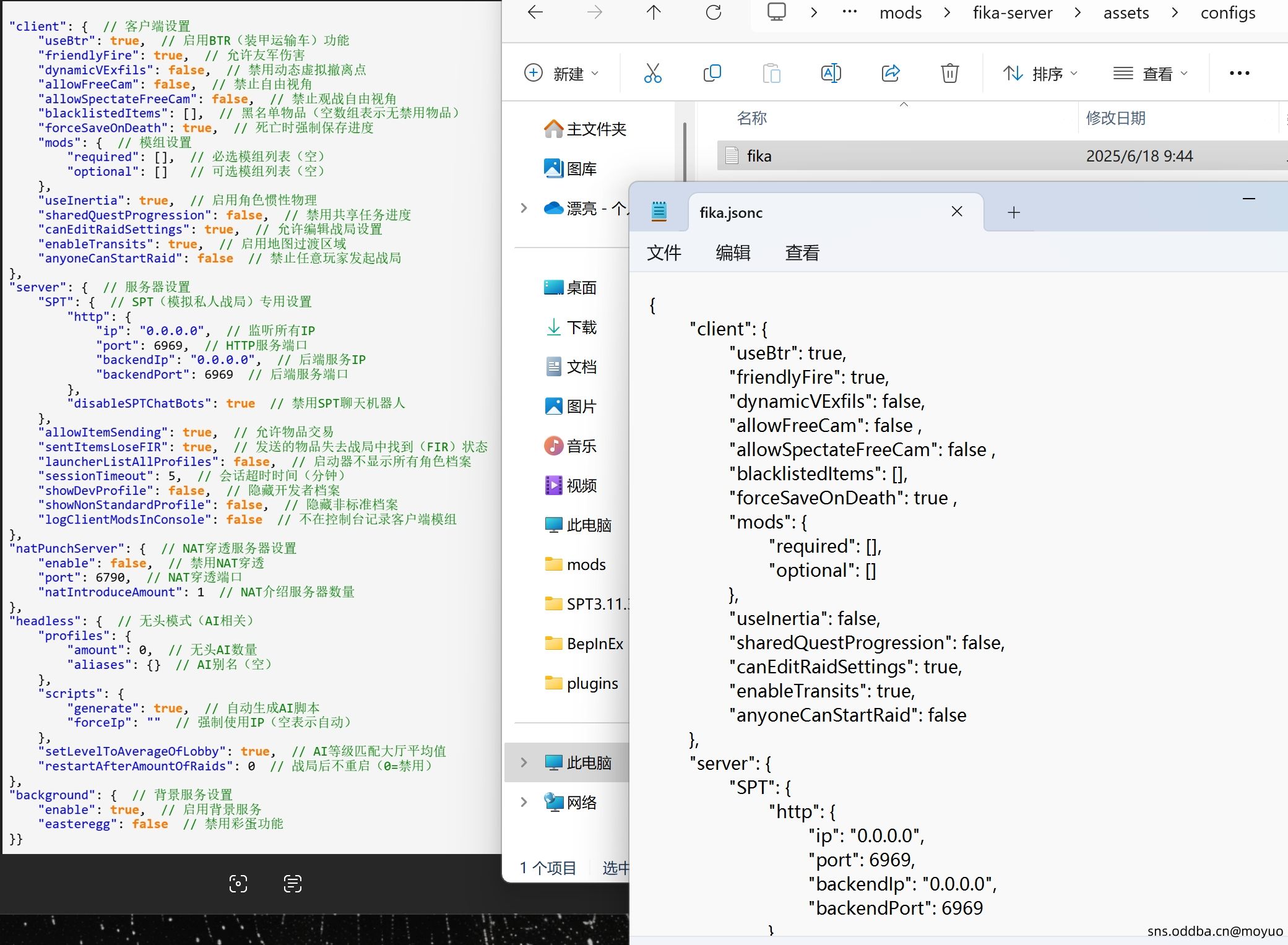Select the fika file row
Viewport: 1288px width, 945px height.
1002,155
